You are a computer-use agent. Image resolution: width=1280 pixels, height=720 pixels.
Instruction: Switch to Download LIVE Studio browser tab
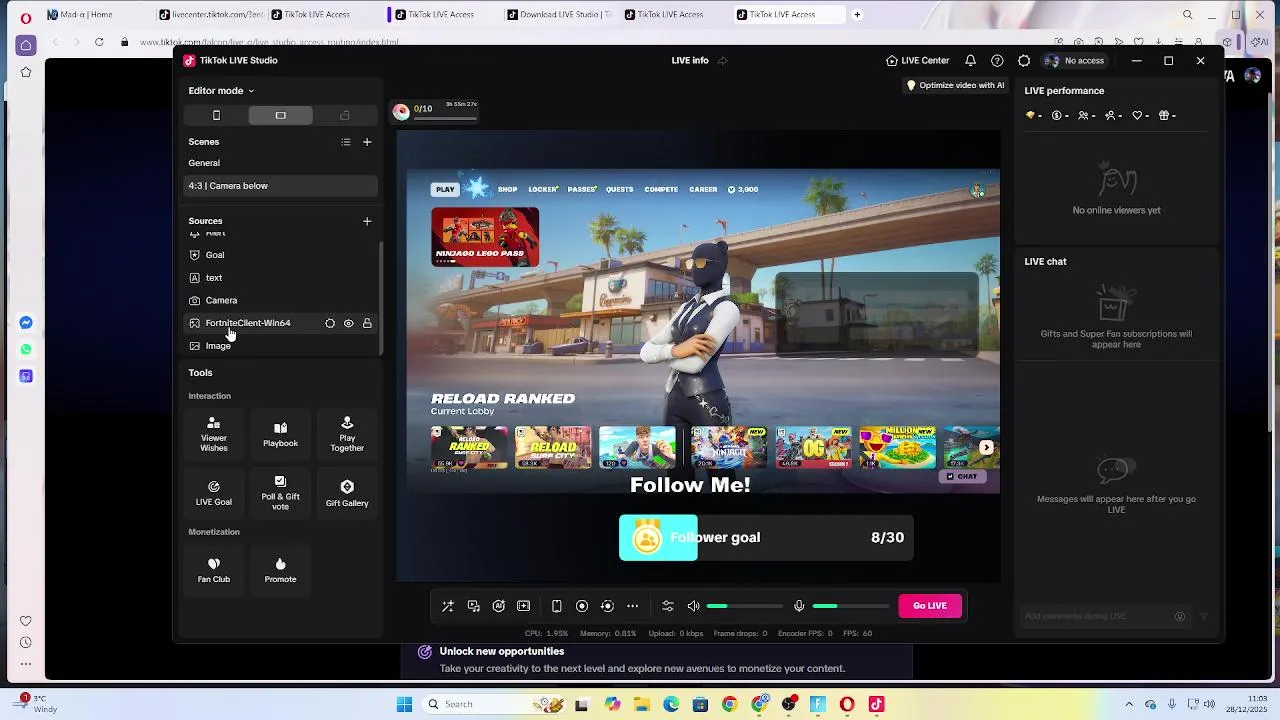(559, 15)
